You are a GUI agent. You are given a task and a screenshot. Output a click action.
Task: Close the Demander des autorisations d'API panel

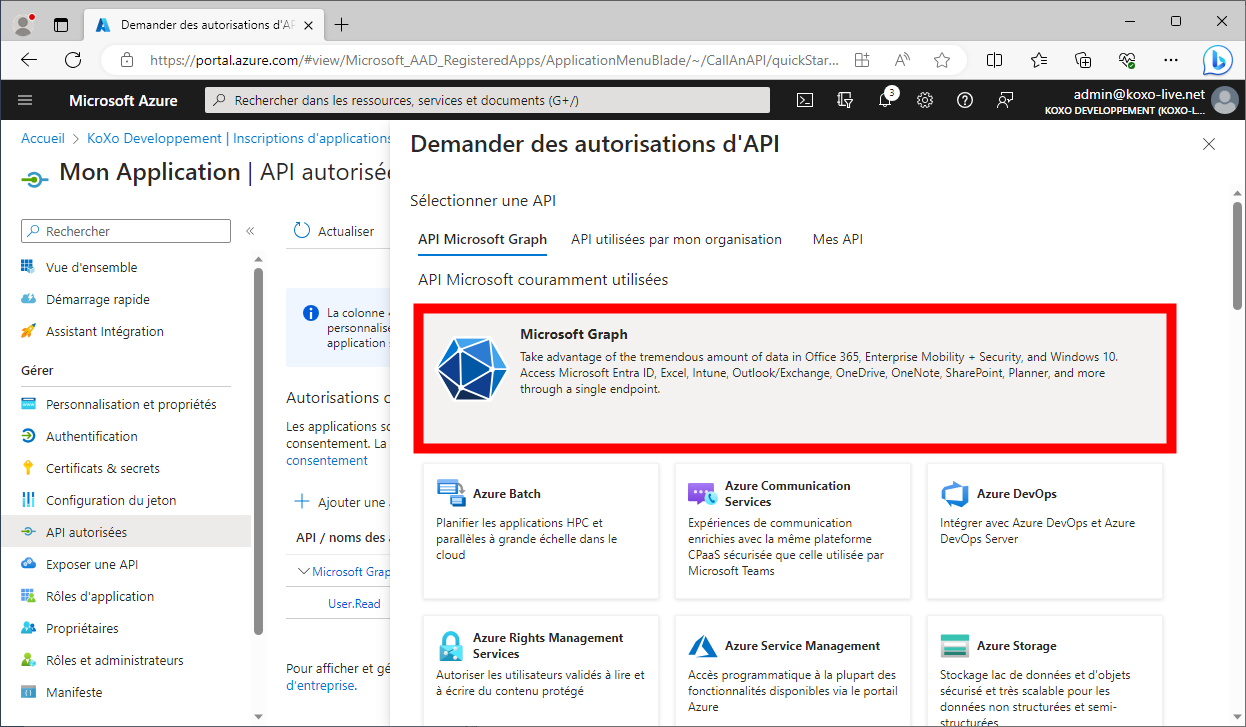(x=1209, y=145)
